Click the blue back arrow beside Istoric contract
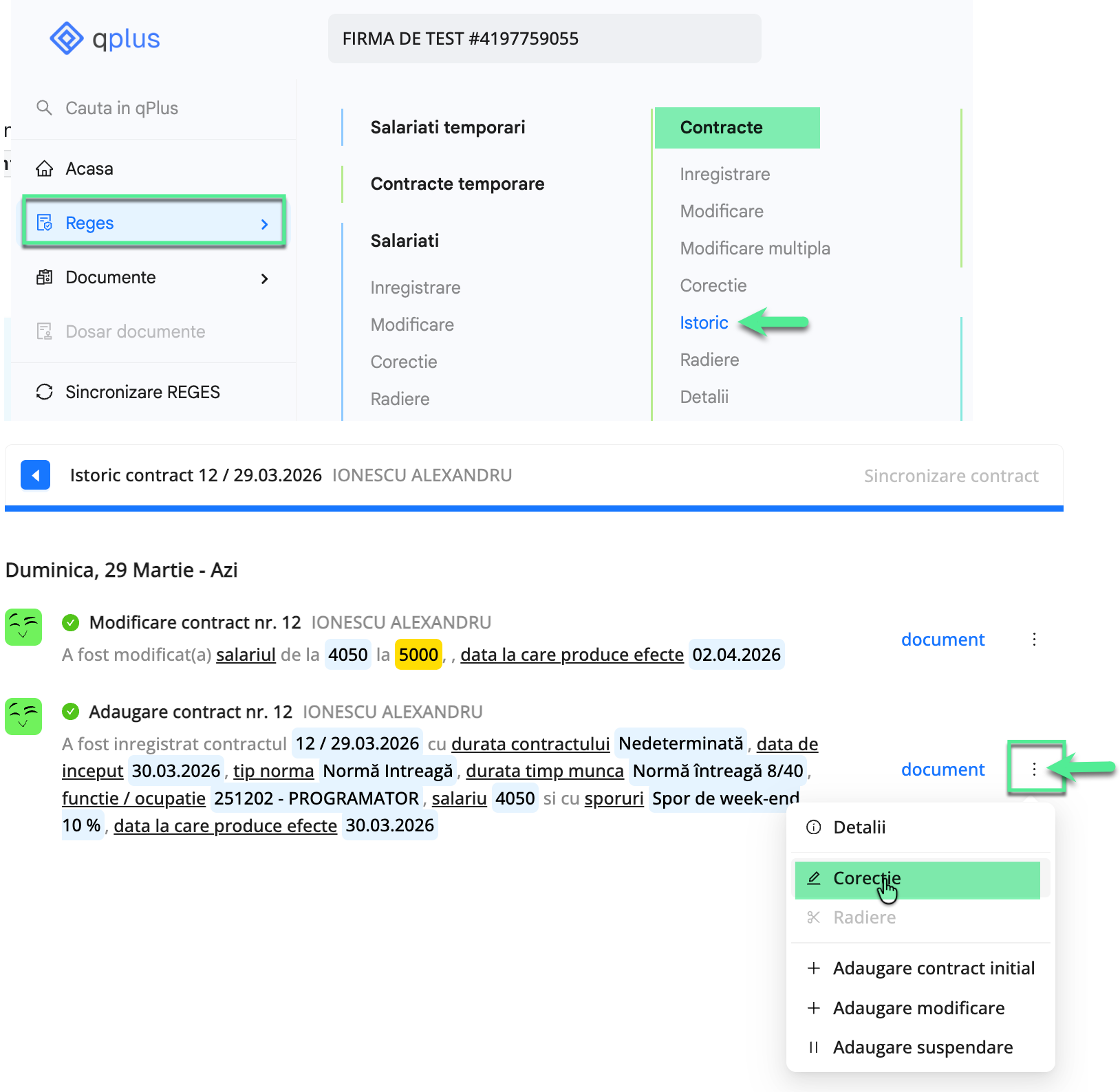This screenshot has width=1120, height=1092. (35, 474)
